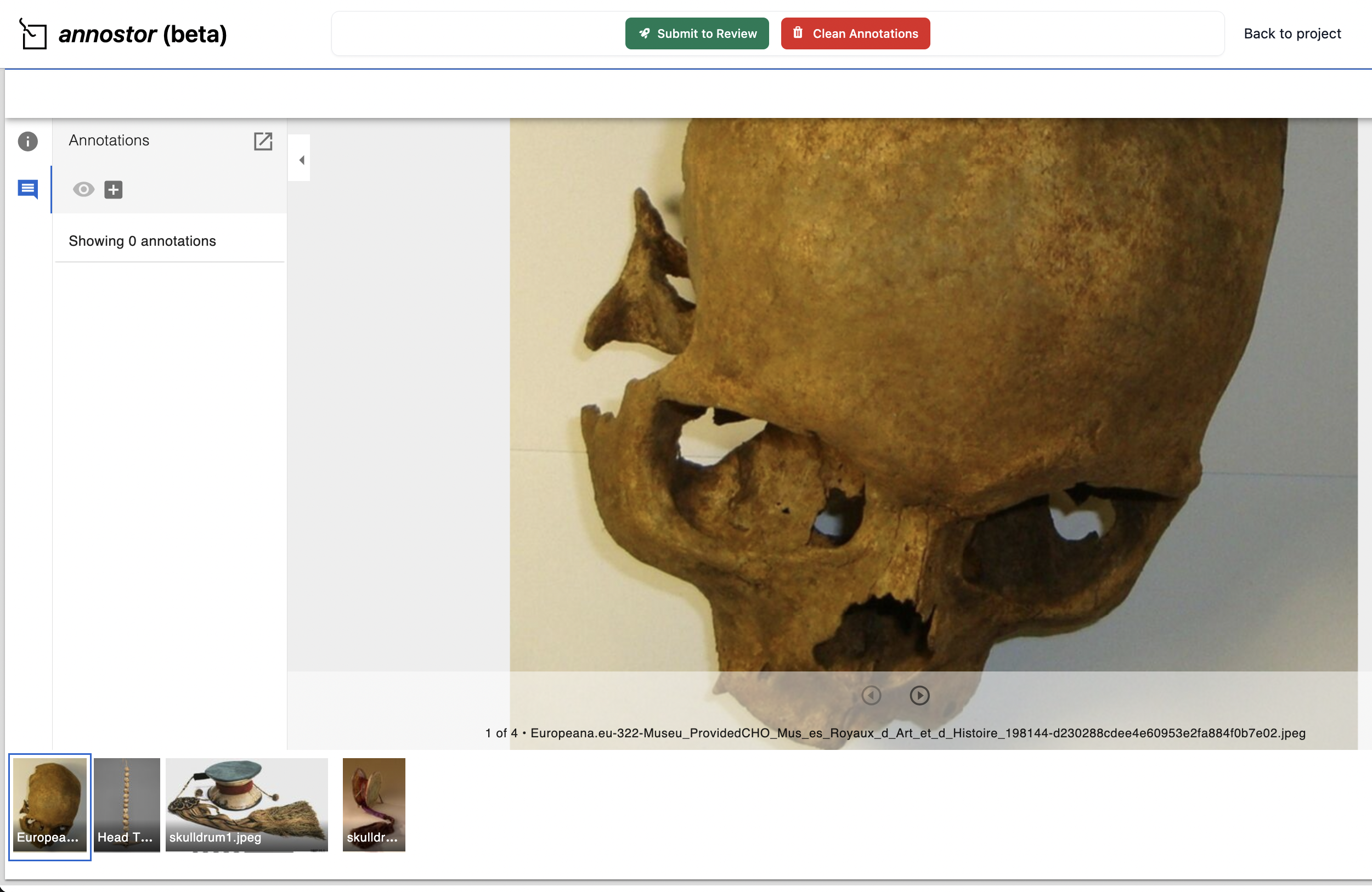Open the information panel icon

pyautogui.click(x=27, y=142)
